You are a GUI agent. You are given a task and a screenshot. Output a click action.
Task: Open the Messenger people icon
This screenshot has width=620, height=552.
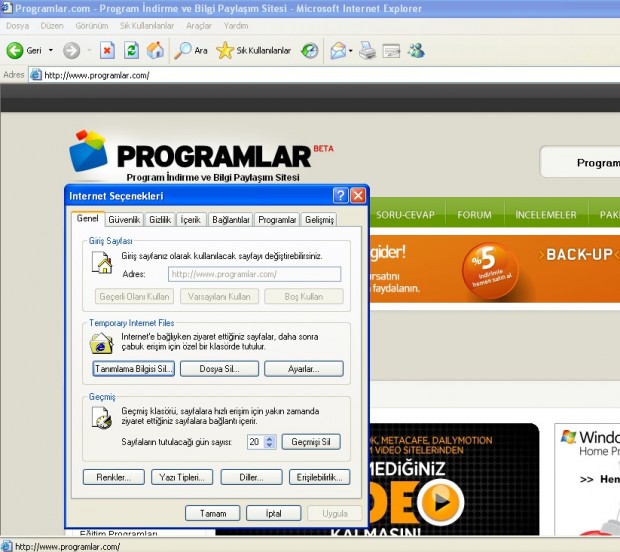pos(416,50)
